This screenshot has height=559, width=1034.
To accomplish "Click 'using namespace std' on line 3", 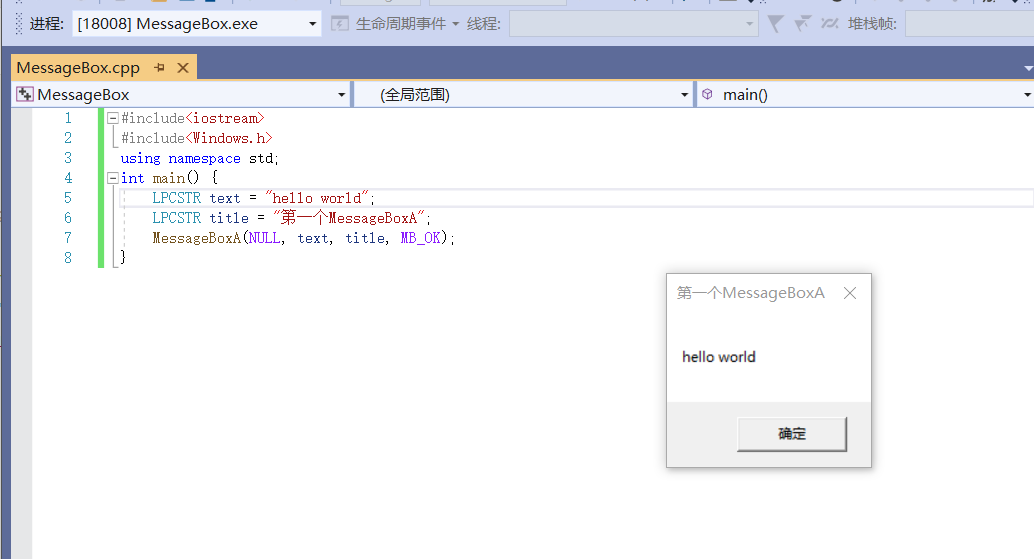I will (x=199, y=158).
